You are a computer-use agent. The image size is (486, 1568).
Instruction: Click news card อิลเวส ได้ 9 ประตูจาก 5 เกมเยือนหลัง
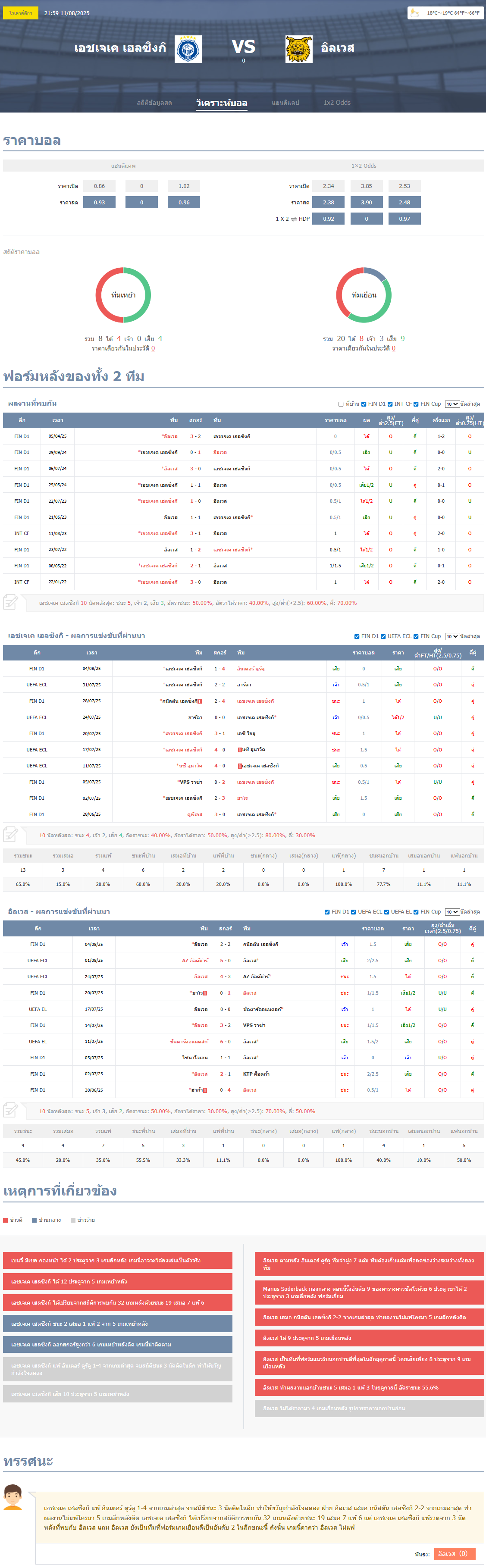point(370,1338)
